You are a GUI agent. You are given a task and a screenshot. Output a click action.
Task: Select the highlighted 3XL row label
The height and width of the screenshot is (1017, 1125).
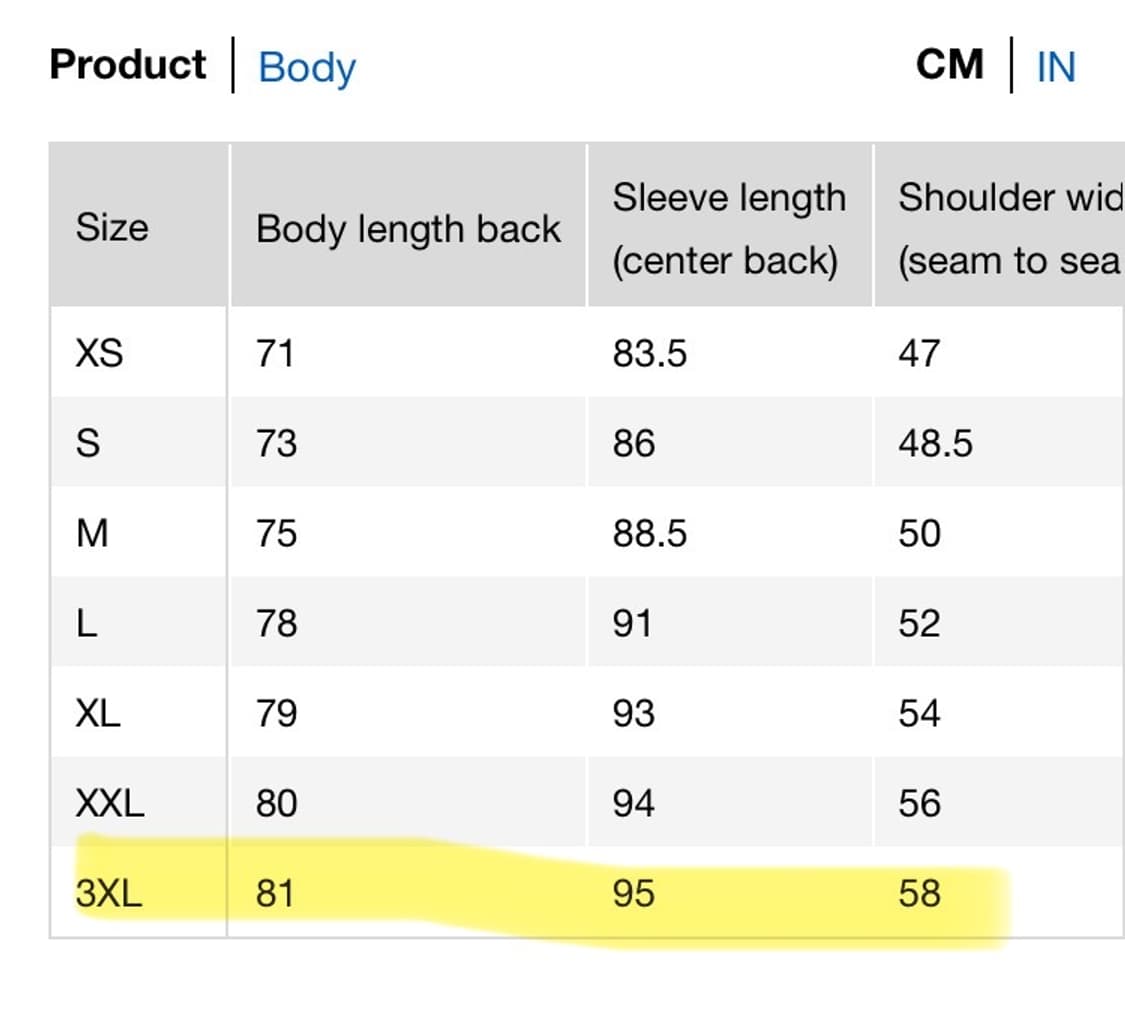tap(108, 893)
